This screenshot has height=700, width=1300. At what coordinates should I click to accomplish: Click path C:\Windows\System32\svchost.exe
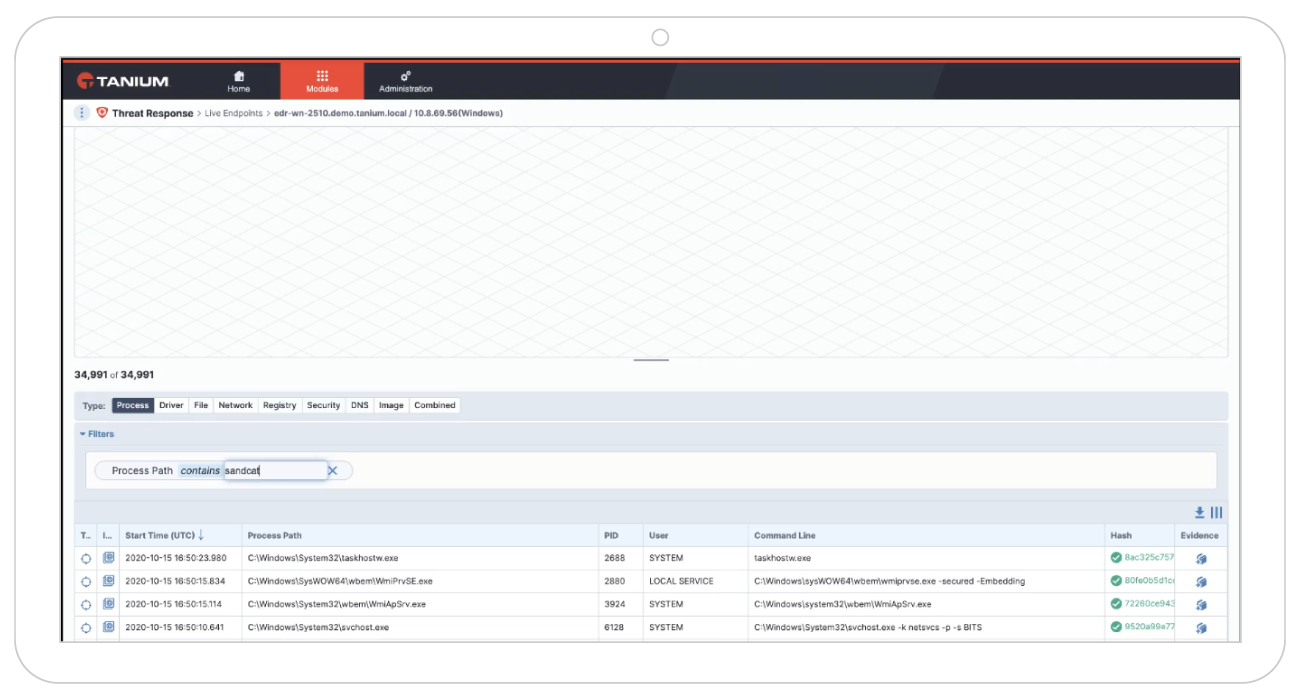[x=318, y=628]
